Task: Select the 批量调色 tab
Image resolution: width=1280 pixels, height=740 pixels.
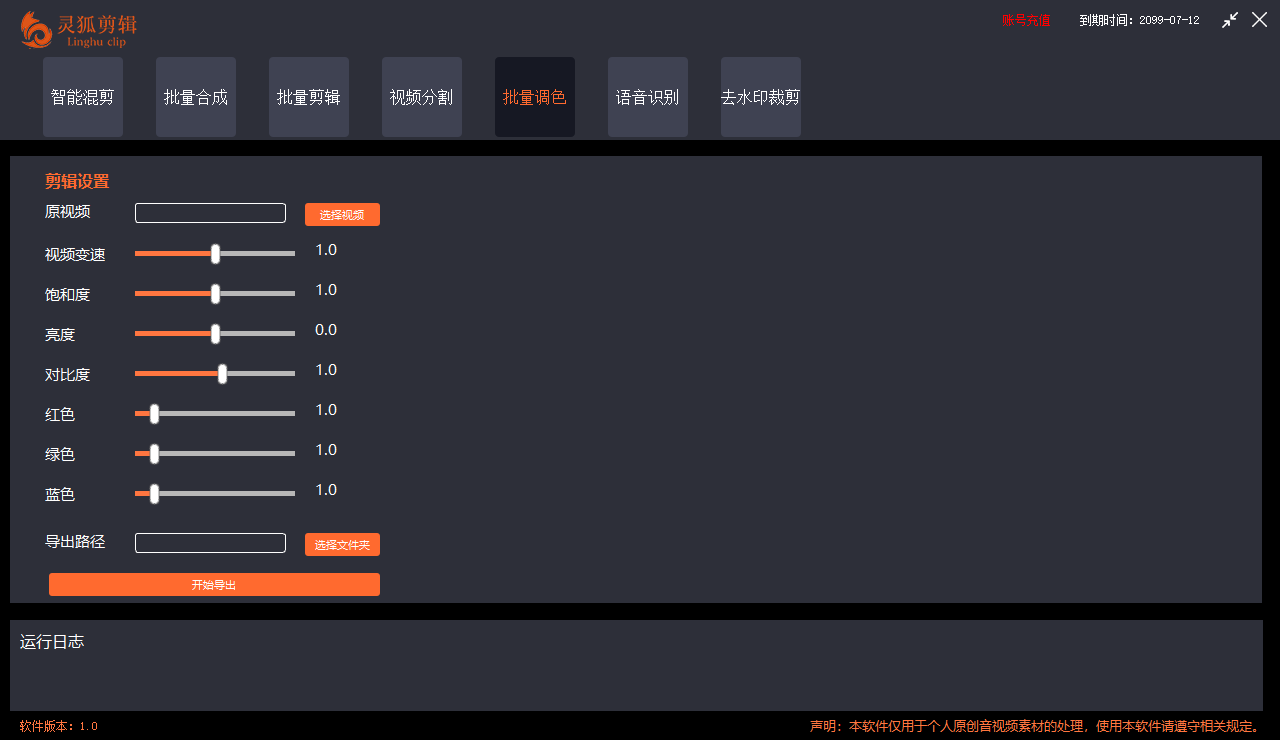Action: tap(534, 97)
